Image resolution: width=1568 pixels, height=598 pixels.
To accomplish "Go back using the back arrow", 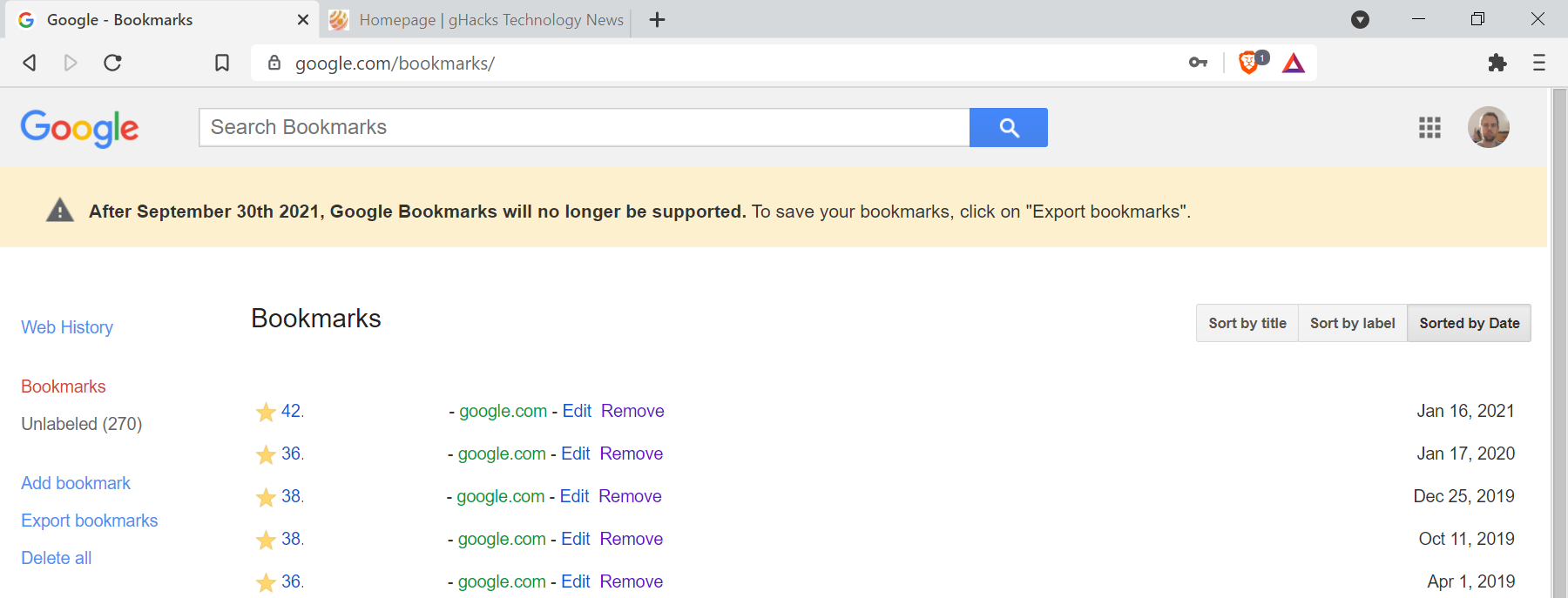I will tap(30, 63).
